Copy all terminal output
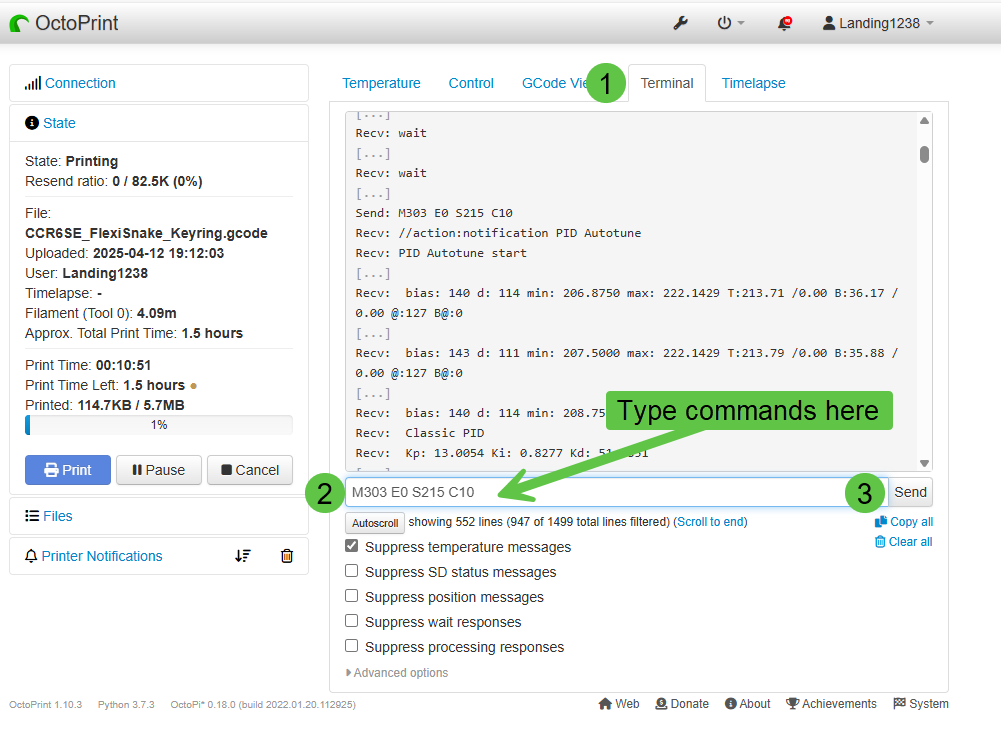The height and width of the screenshot is (751, 1001). (904, 522)
